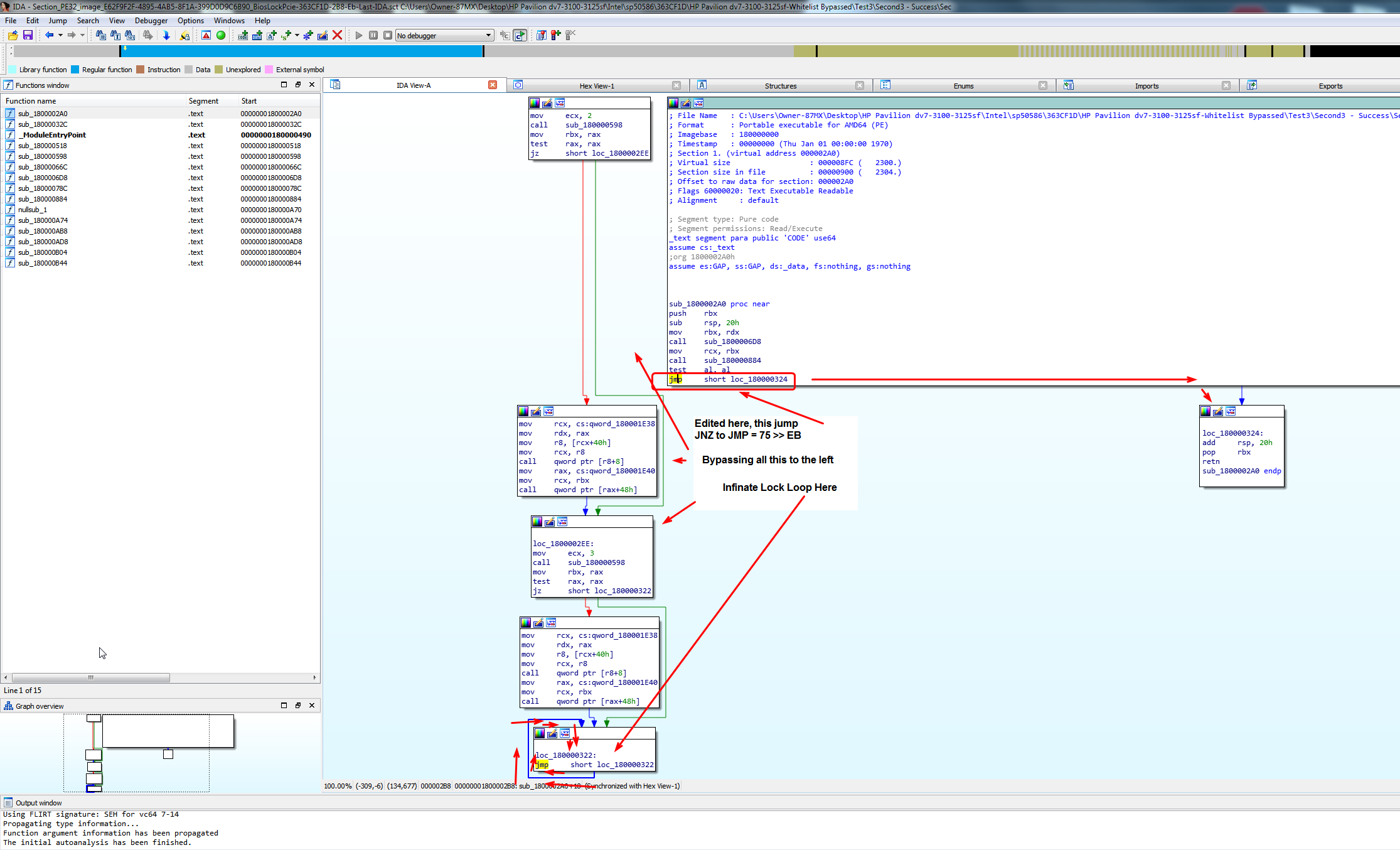This screenshot has height=850, width=1400.
Task: Click the breakpoint list toolbar icon
Action: point(541,35)
